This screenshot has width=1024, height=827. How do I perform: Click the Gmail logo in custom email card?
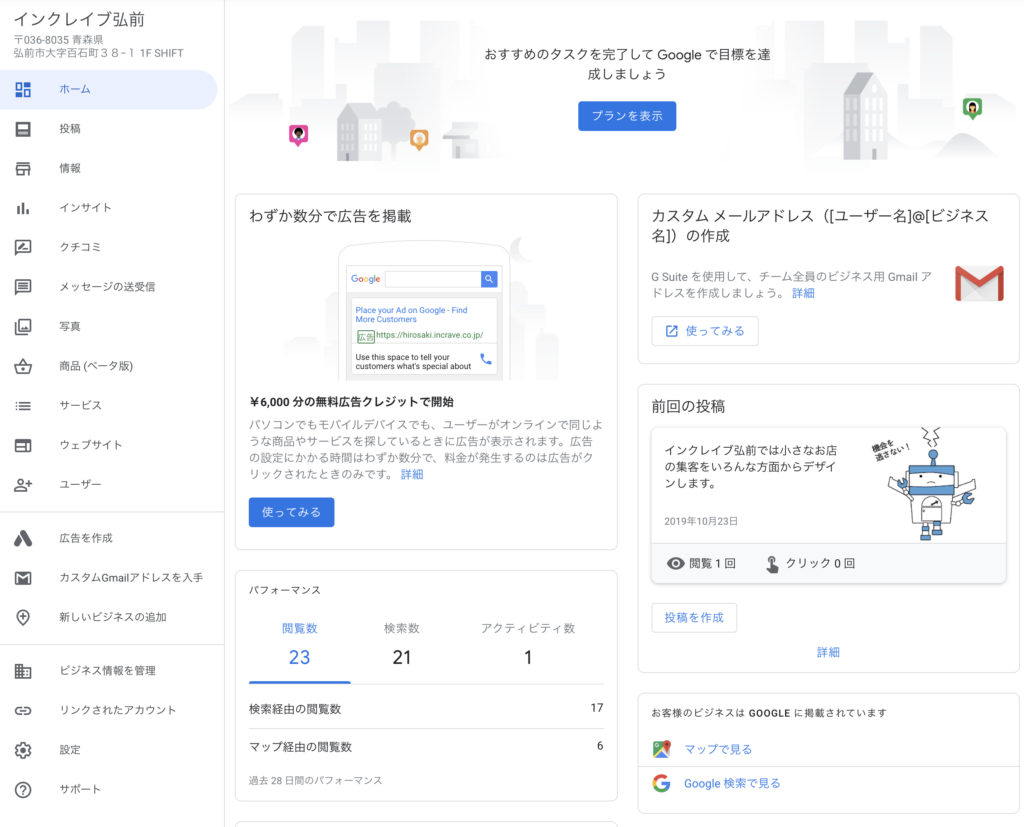click(979, 284)
